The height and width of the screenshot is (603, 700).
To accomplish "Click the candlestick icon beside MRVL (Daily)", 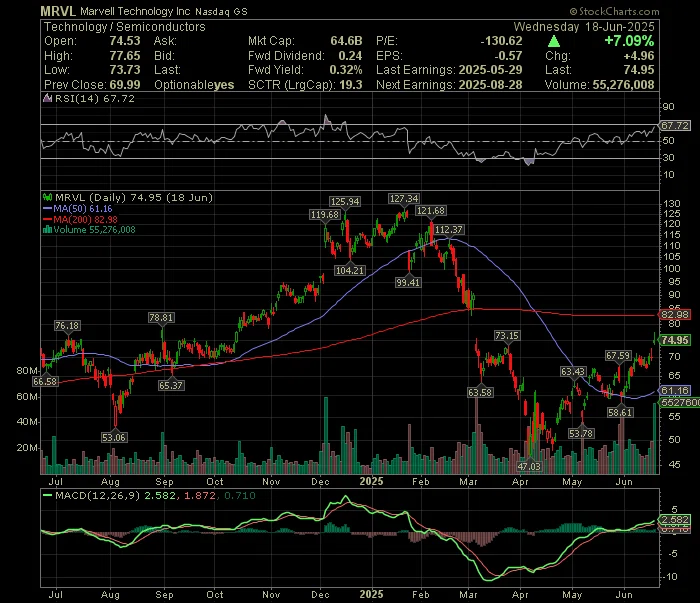I will click(x=47, y=197).
